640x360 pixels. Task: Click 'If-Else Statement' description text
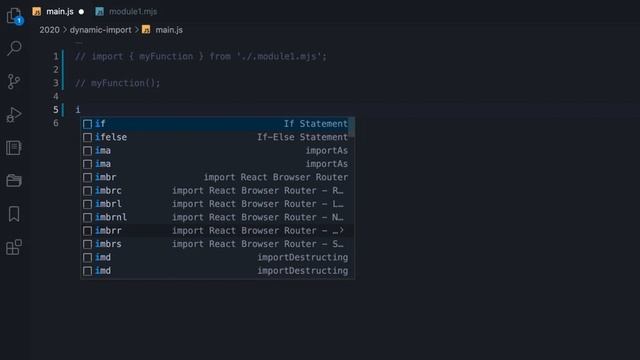pos(302,137)
